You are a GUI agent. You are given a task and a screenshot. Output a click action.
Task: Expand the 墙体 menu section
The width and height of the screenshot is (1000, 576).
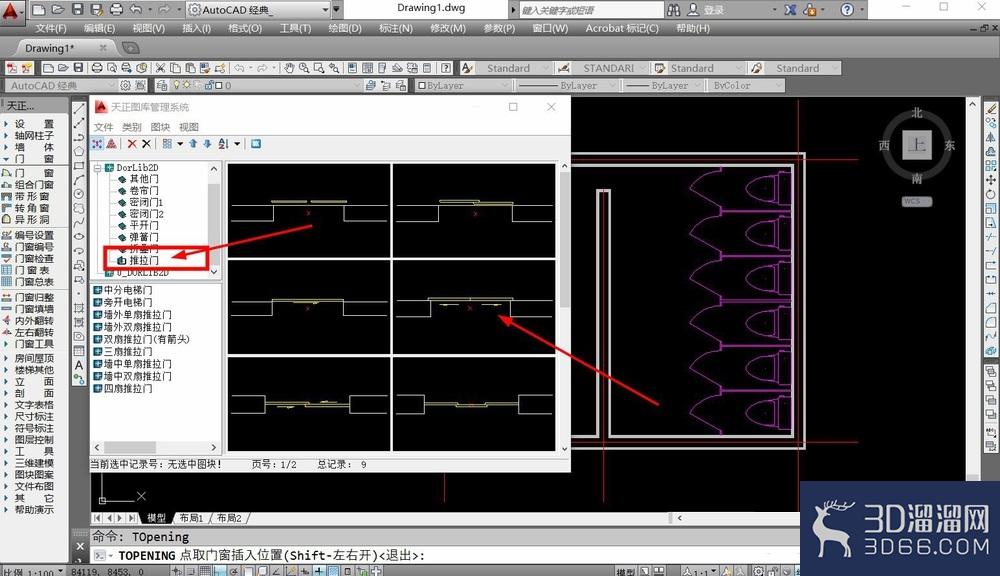coord(6,147)
